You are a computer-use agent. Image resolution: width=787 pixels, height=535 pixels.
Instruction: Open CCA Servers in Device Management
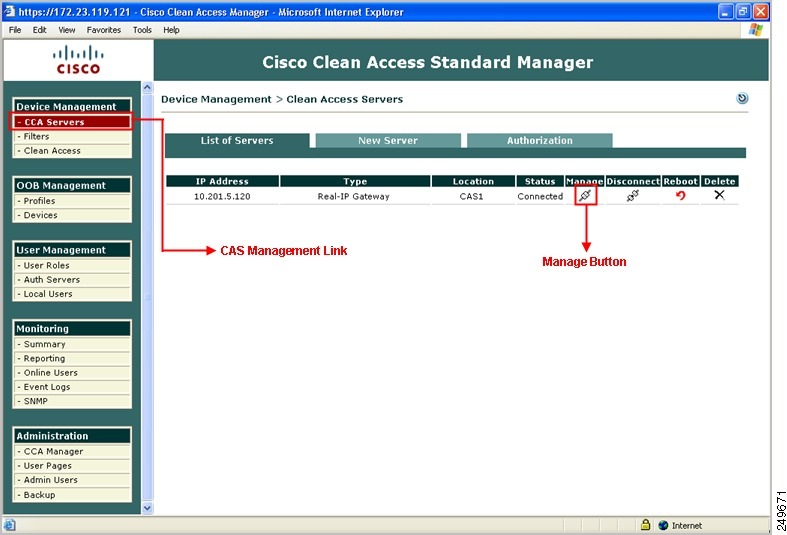tap(71, 122)
